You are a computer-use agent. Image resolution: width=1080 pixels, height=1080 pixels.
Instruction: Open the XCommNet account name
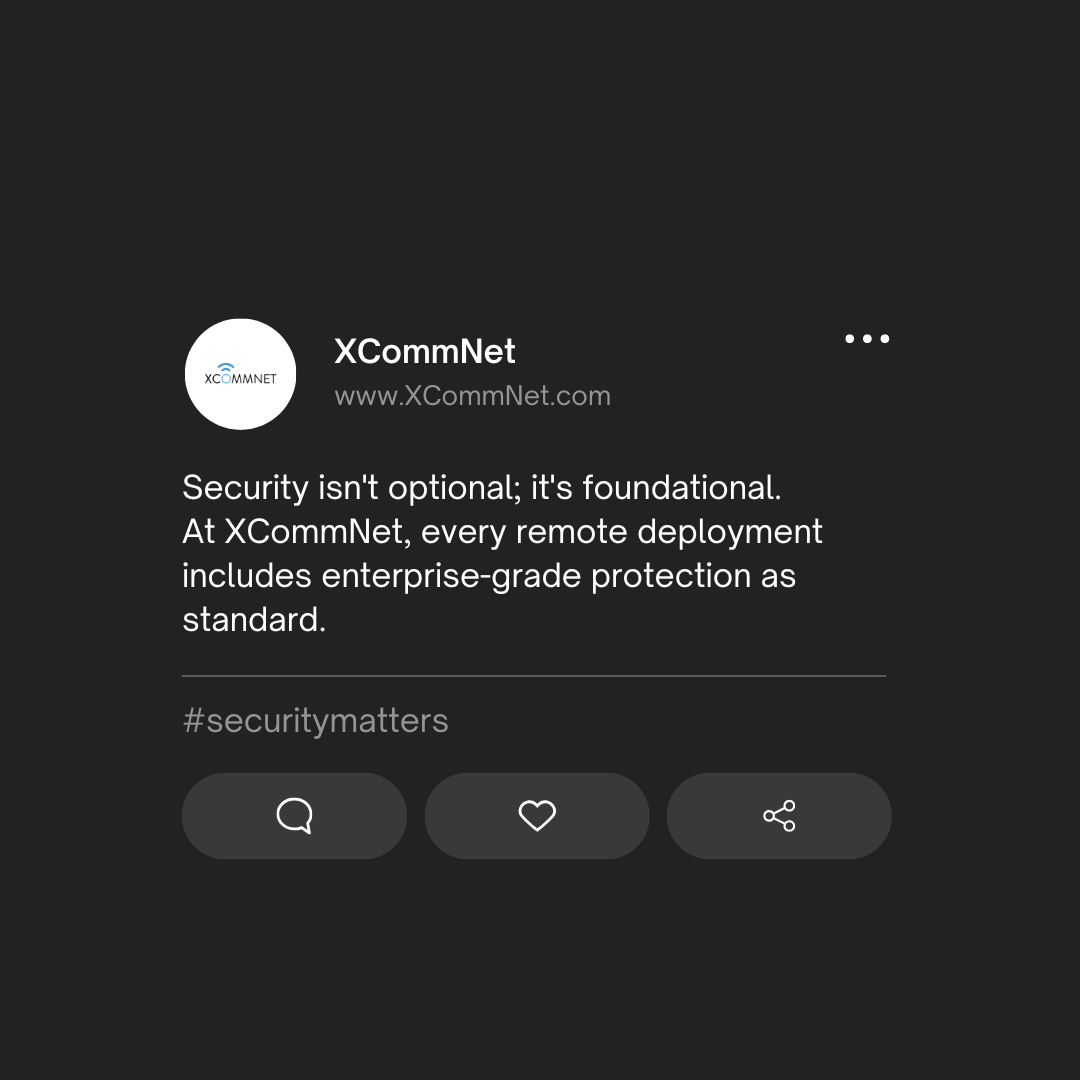point(424,352)
